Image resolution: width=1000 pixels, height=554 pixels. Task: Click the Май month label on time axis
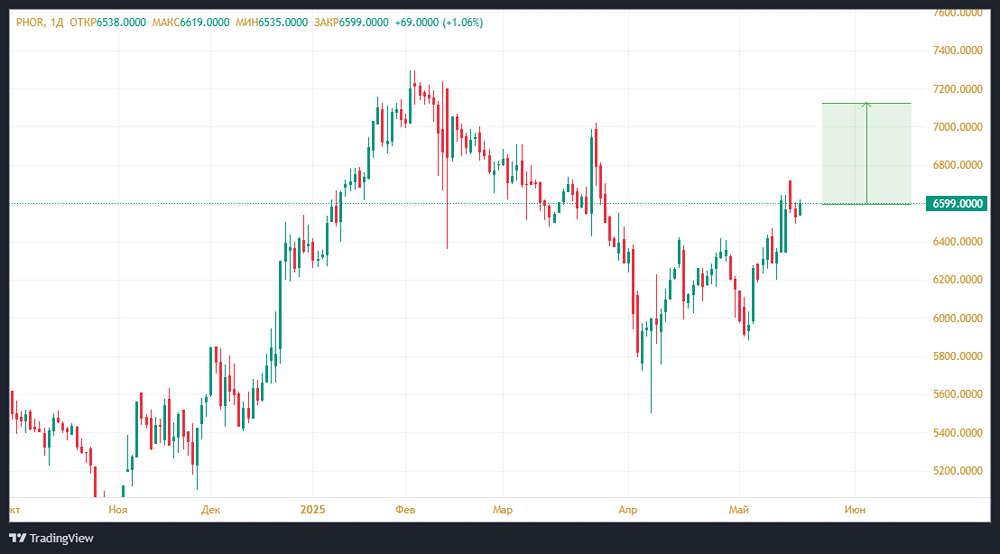(739, 510)
